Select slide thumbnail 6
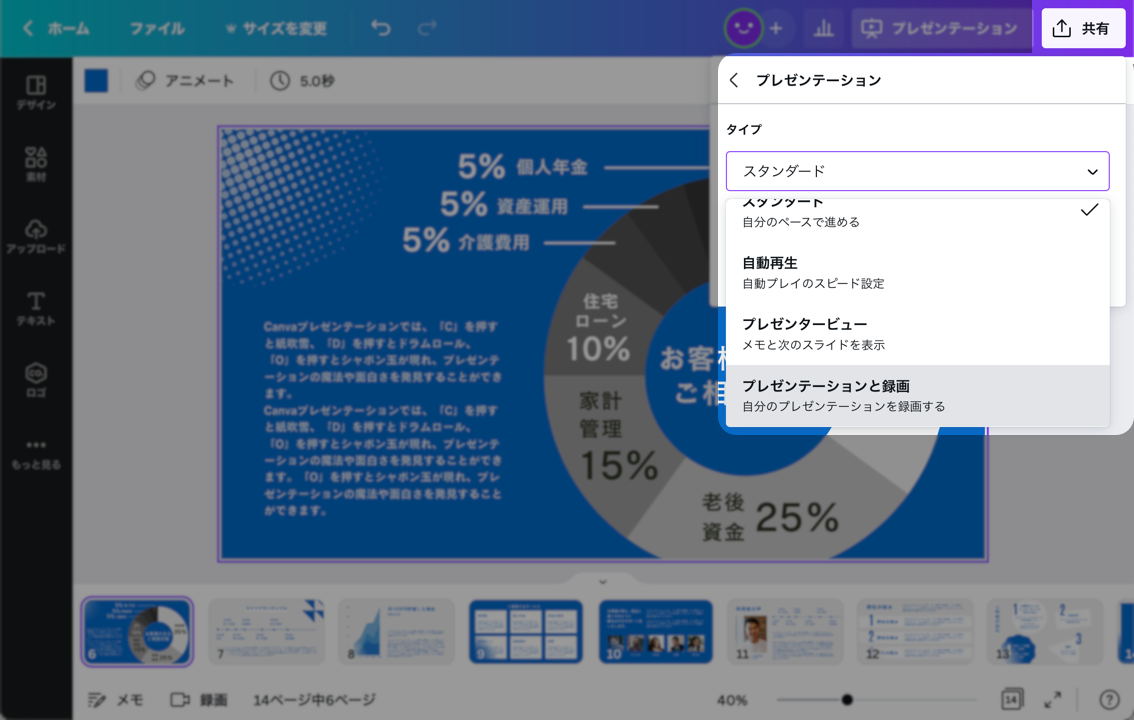The width and height of the screenshot is (1134, 720). [x=137, y=631]
